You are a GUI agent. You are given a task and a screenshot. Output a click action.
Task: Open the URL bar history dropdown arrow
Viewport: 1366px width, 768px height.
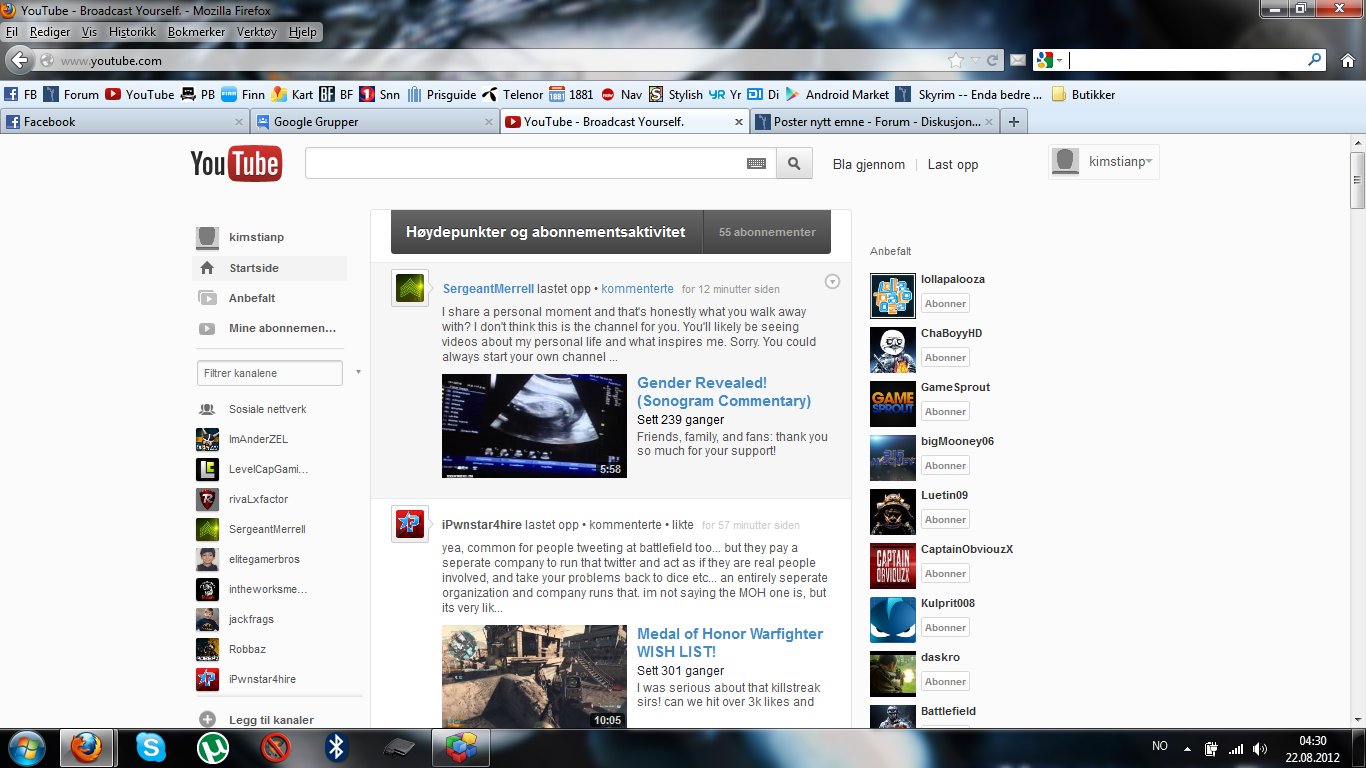pyautogui.click(x=976, y=60)
